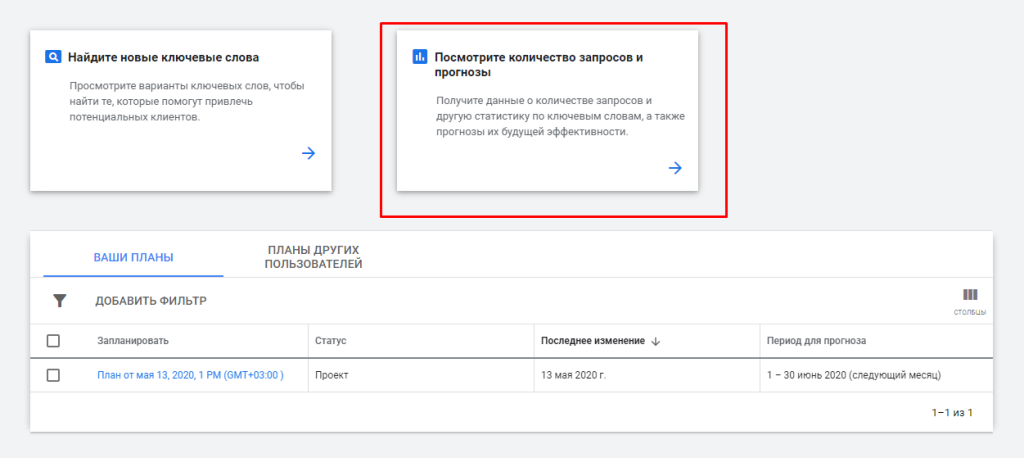Click the Статус column header

(330, 342)
